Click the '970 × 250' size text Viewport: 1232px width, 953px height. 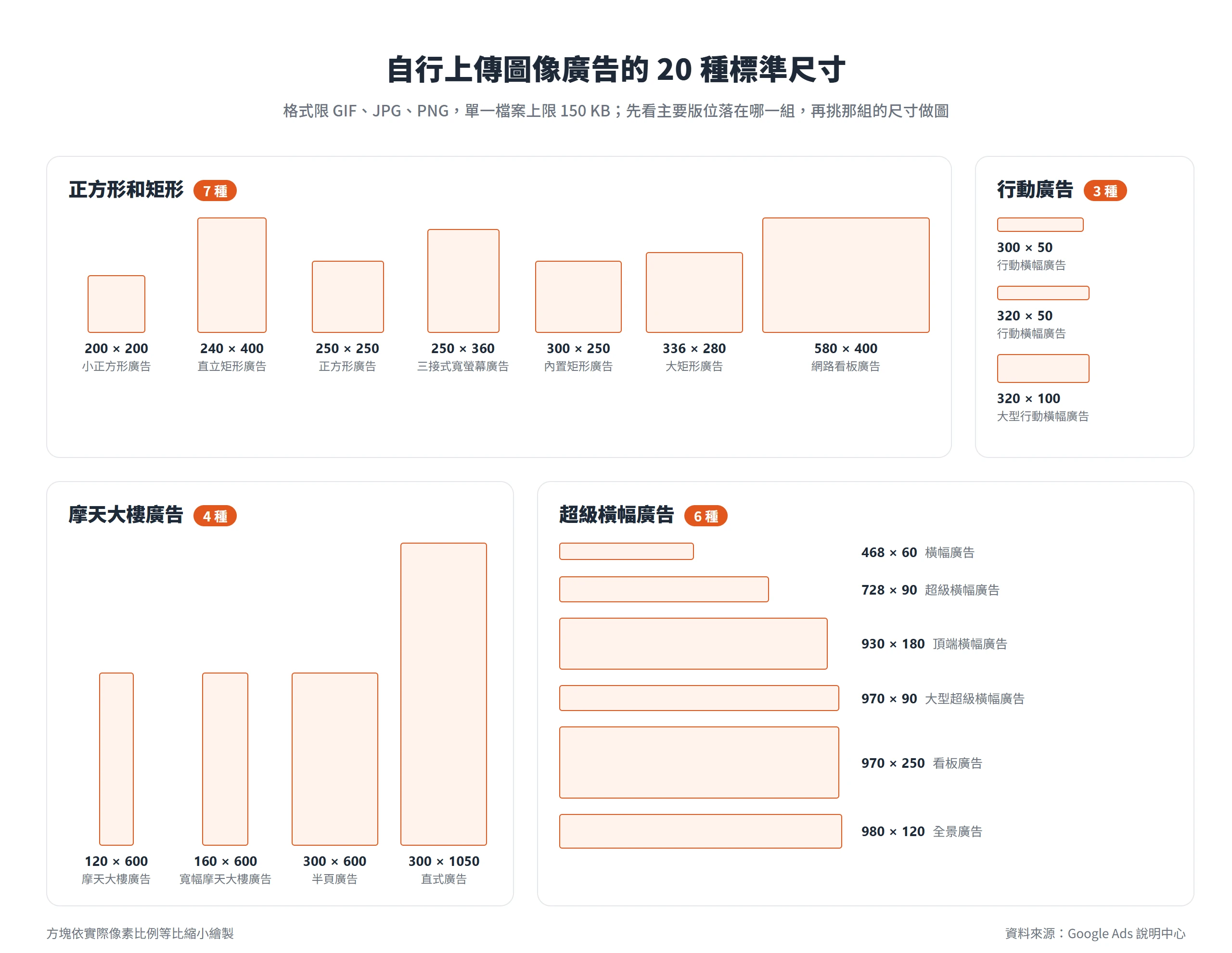point(893,762)
